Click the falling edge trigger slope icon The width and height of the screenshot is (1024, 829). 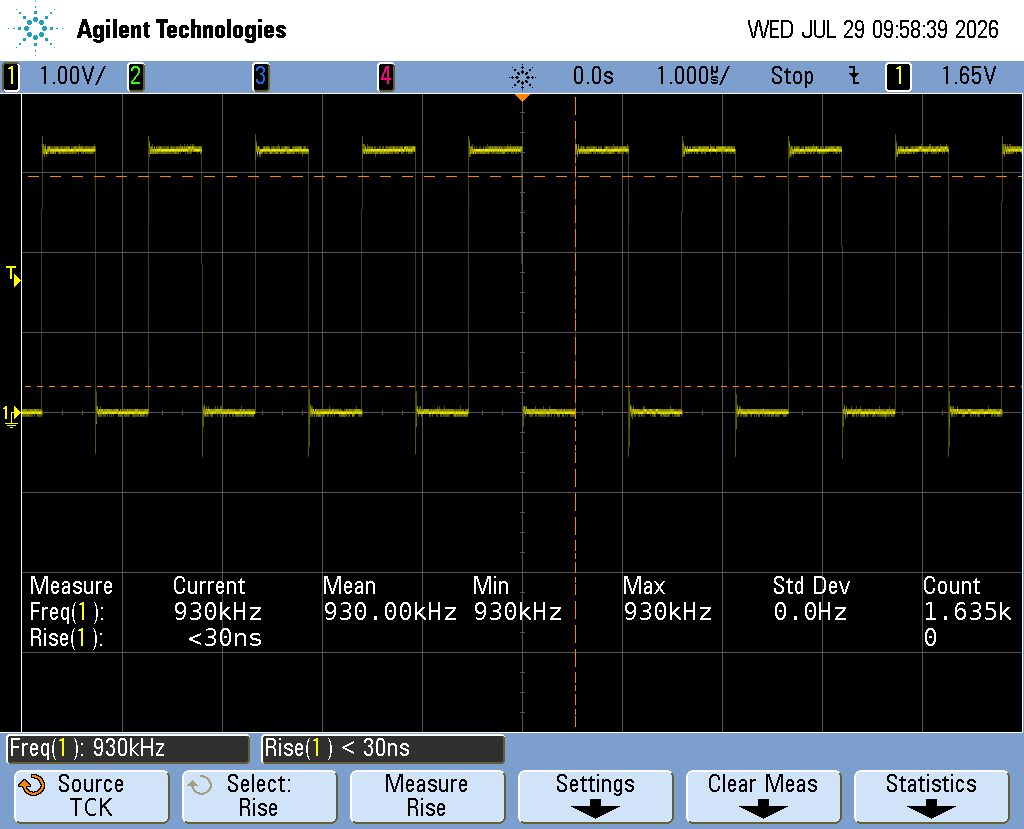coord(854,76)
